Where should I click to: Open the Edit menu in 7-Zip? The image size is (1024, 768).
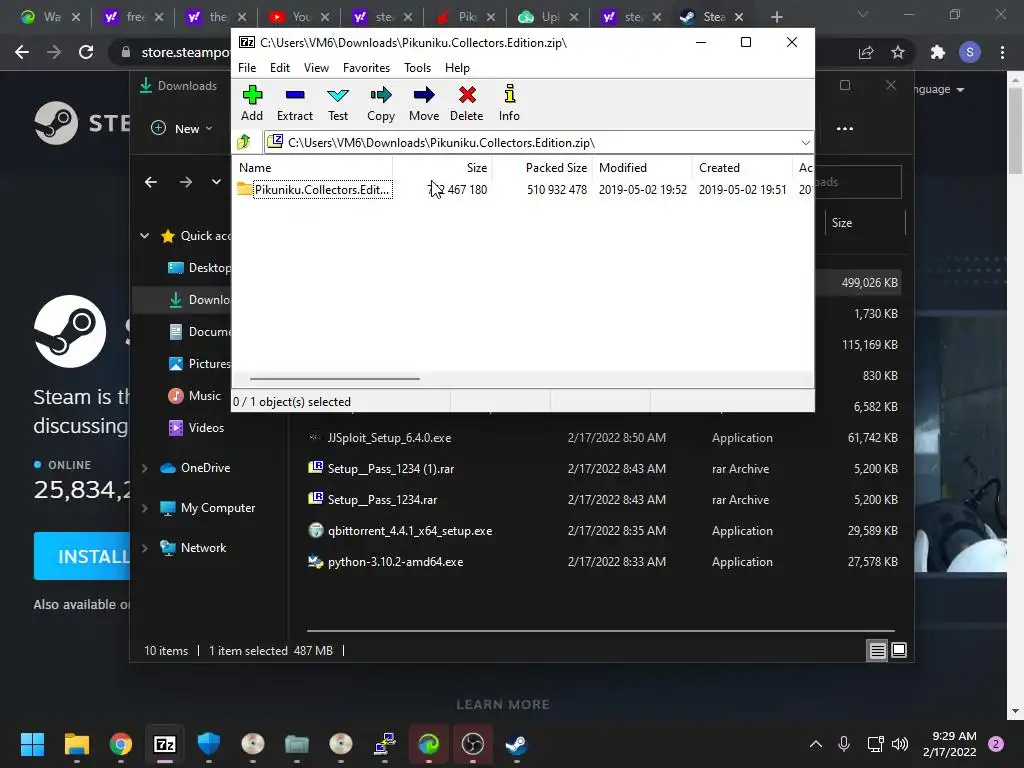coord(280,68)
